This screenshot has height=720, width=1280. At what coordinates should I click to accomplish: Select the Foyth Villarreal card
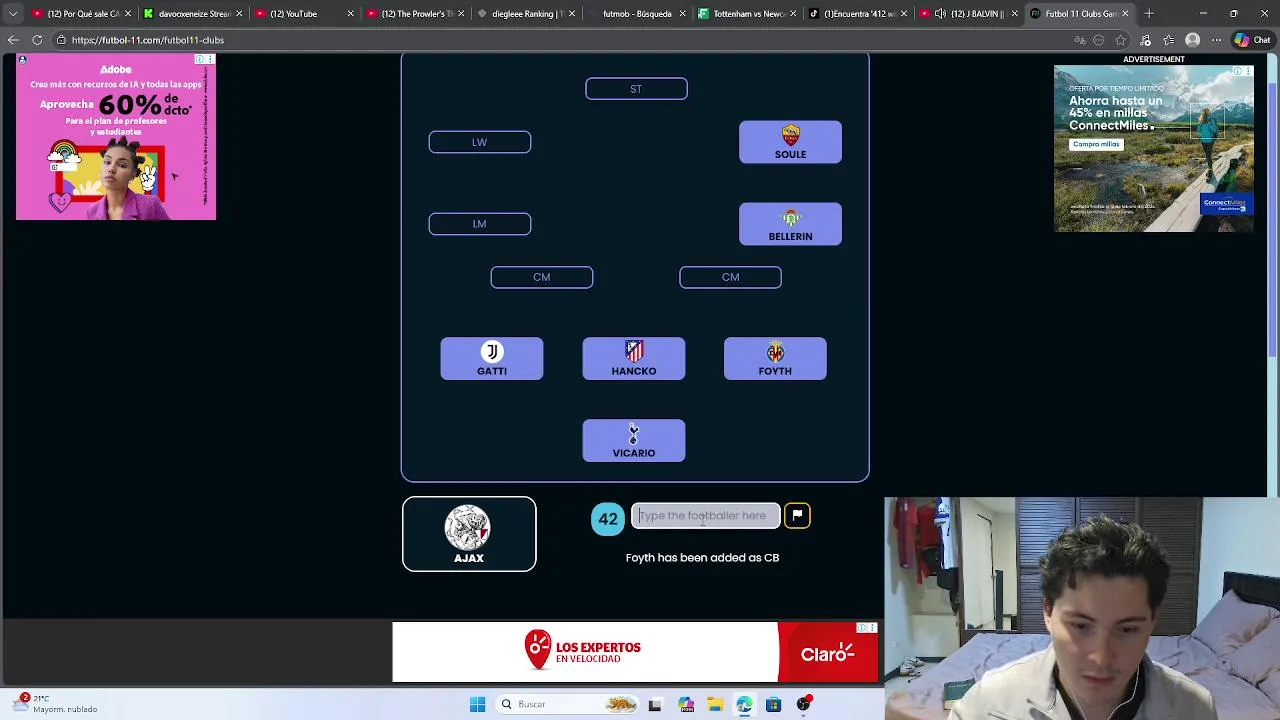pyautogui.click(x=775, y=359)
